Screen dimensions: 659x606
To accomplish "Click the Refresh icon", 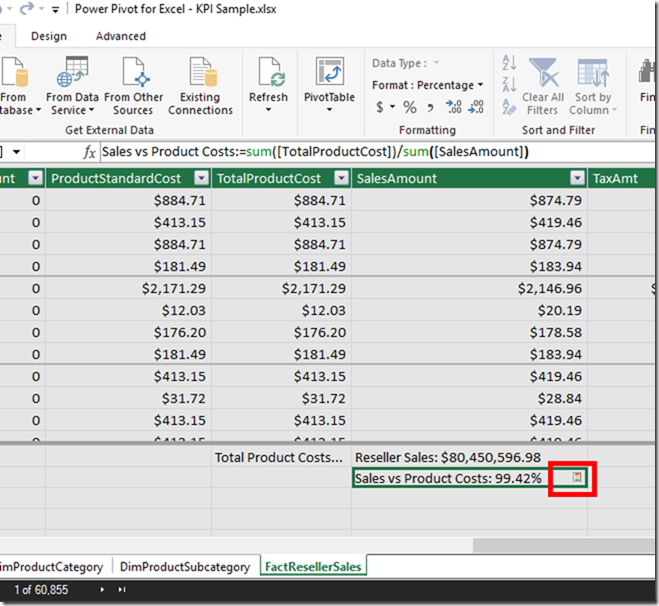I will click(271, 71).
